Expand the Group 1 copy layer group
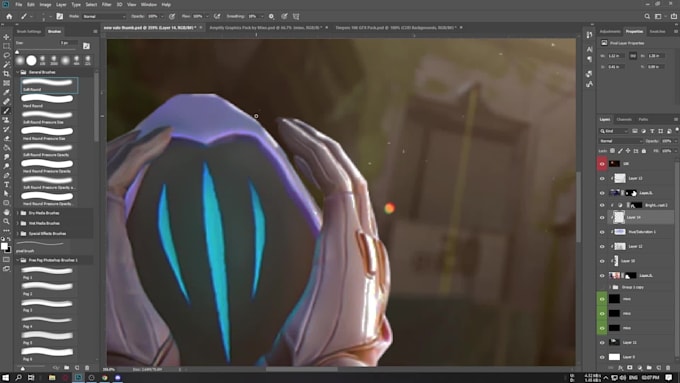The width and height of the screenshot is (680, 383). (x=610, y=287)
